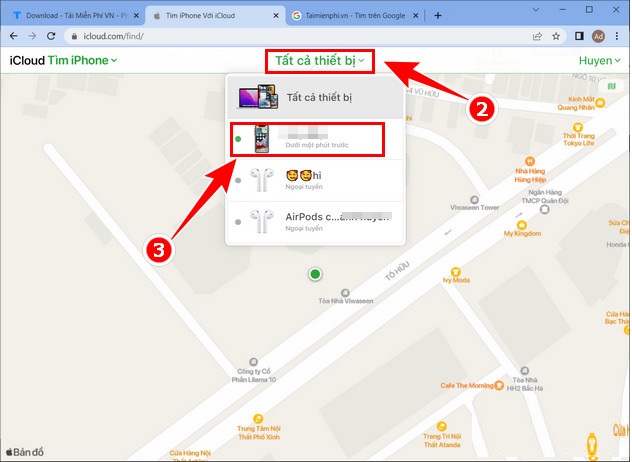Go back using browser back arrow
632x462 pixels.
click(x=13, y=36)
